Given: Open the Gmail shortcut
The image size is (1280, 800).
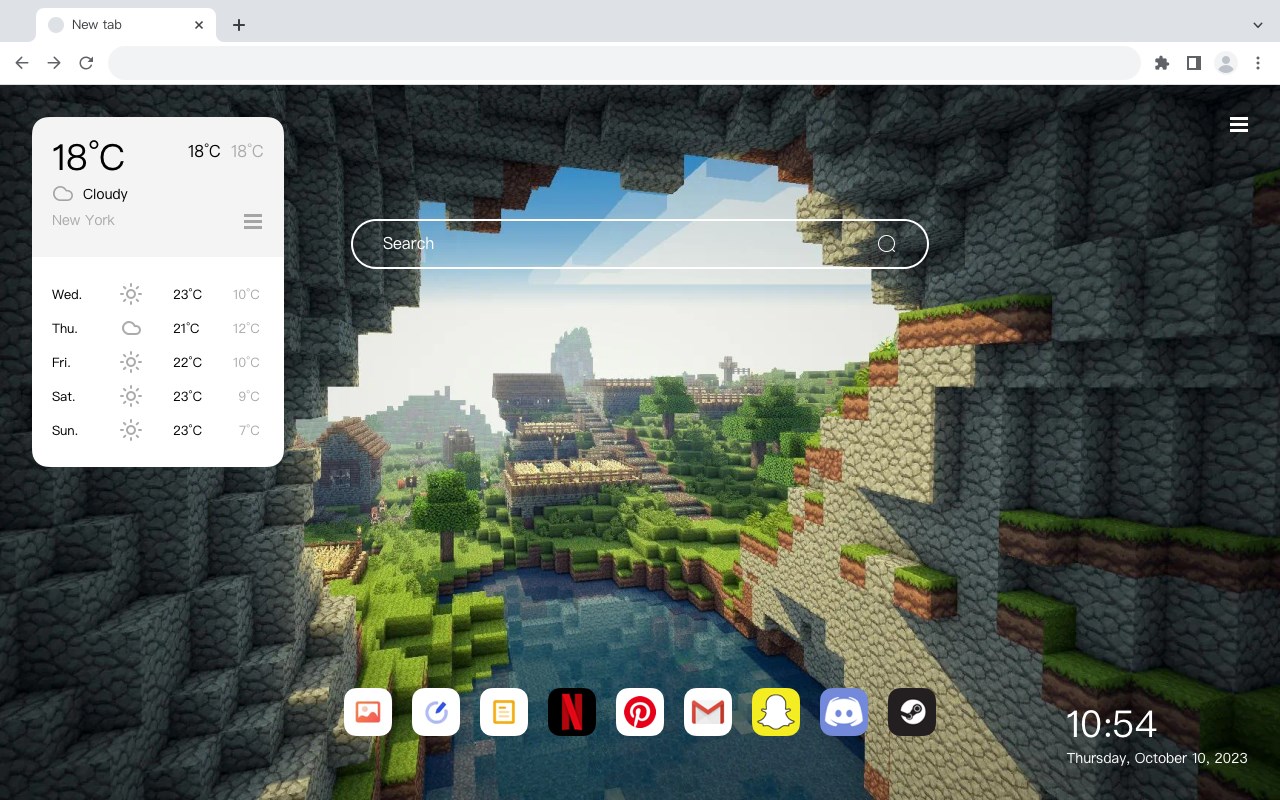Looking at the screenshot, I should point(708,712).
